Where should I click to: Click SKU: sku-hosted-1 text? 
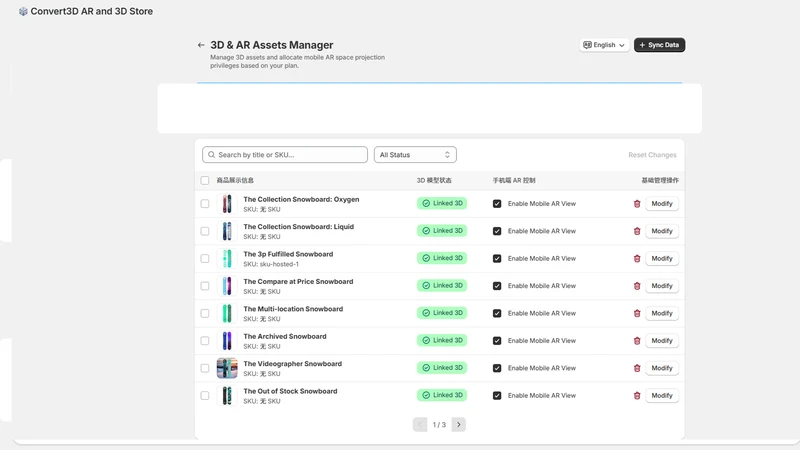(271, 264)
